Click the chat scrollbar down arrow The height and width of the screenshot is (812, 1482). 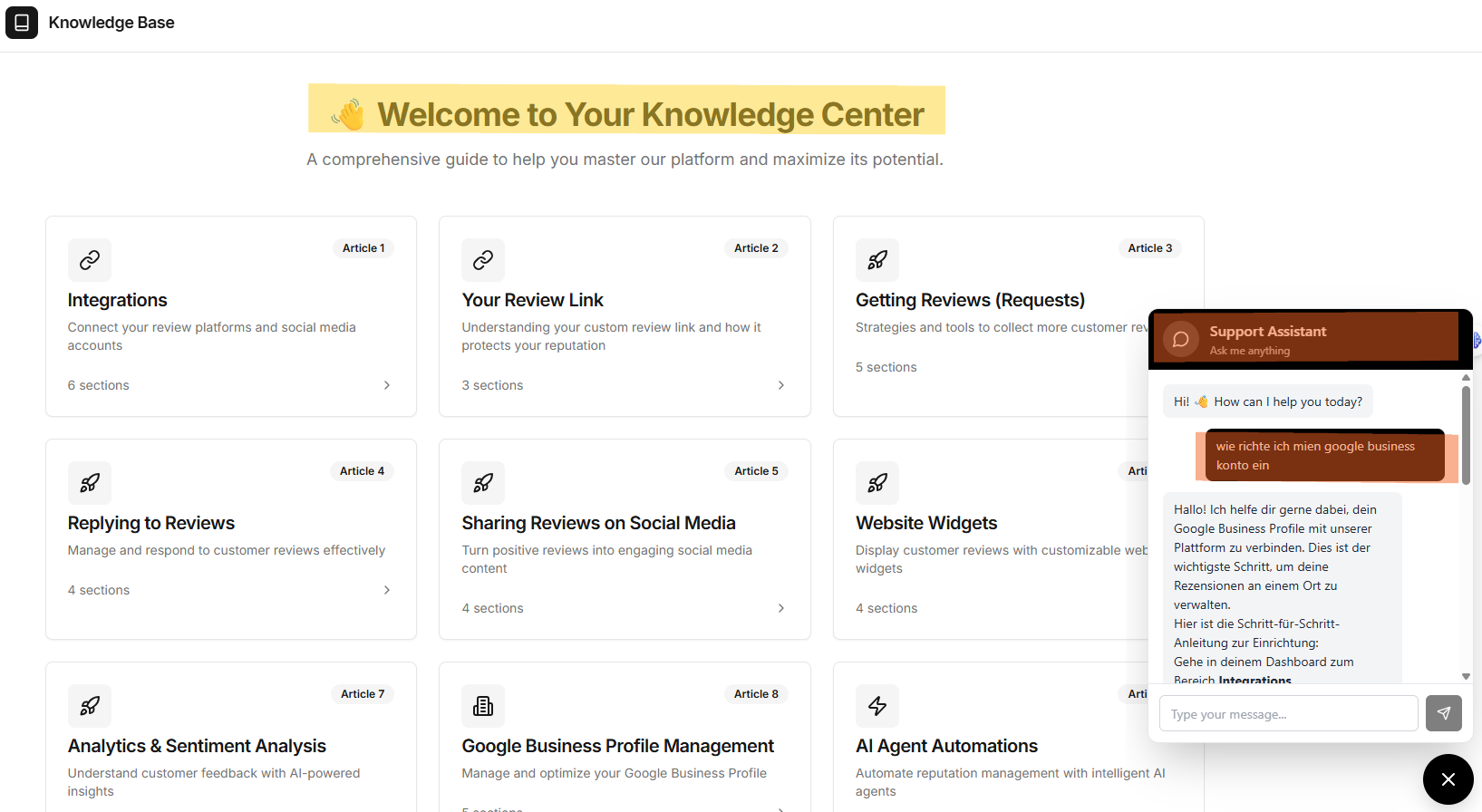(1466, 676)
